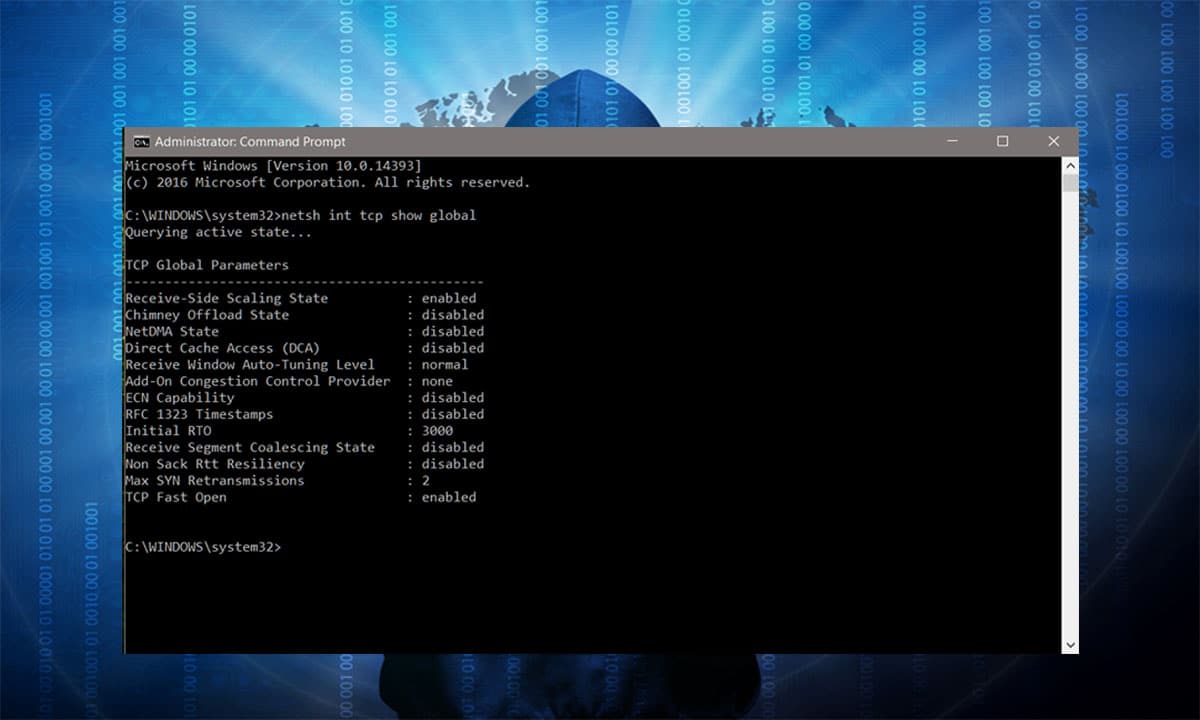Click the '3000' Initial RTO value
Image resolution: width=1200 pixels, height=720 pixels.
[x=437, y=431]
